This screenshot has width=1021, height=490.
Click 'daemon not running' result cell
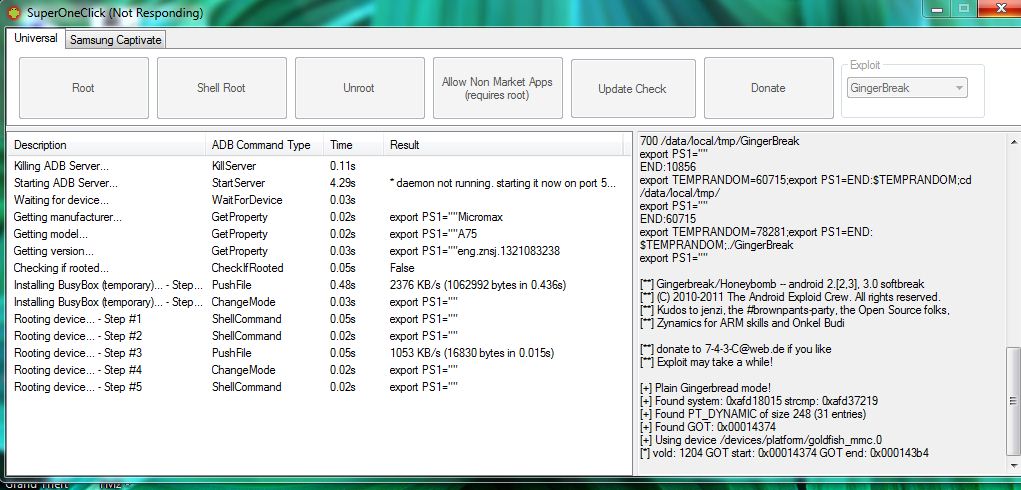[x=503, y=183]
